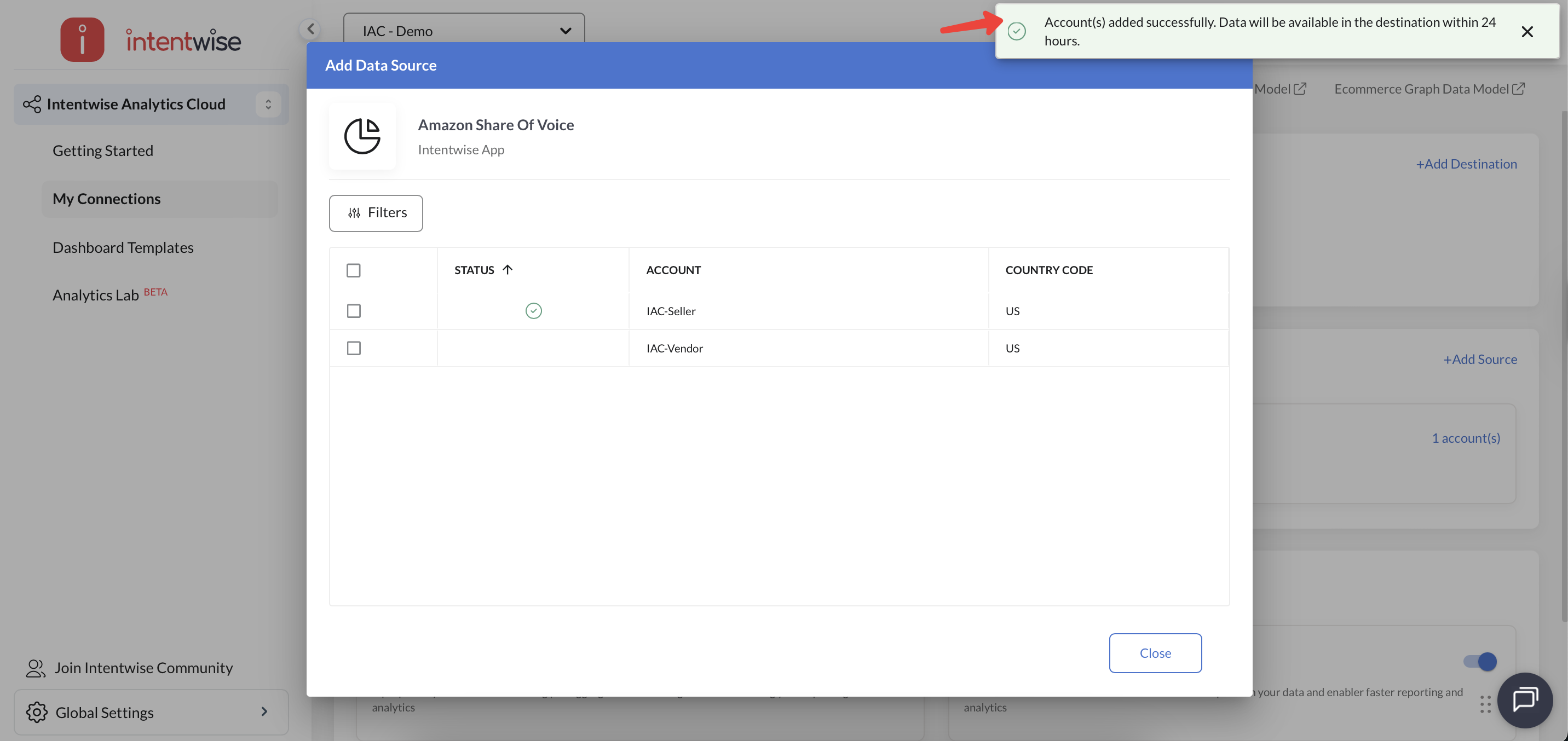Dismiss the success notification with X
The width and height of the screenshot is (1568, 741).
coord(1526,32)
